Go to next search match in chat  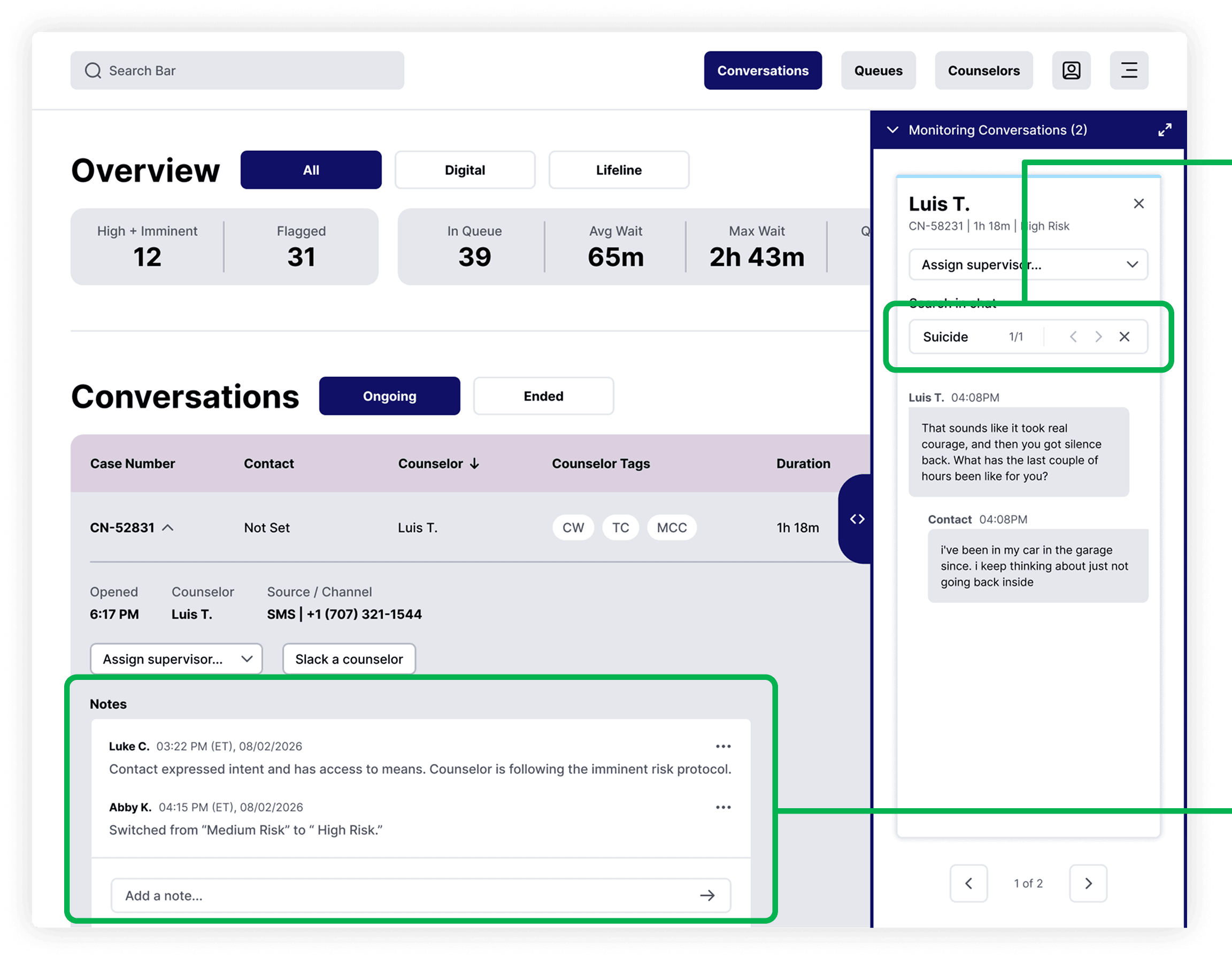(x=1098, y=337)
